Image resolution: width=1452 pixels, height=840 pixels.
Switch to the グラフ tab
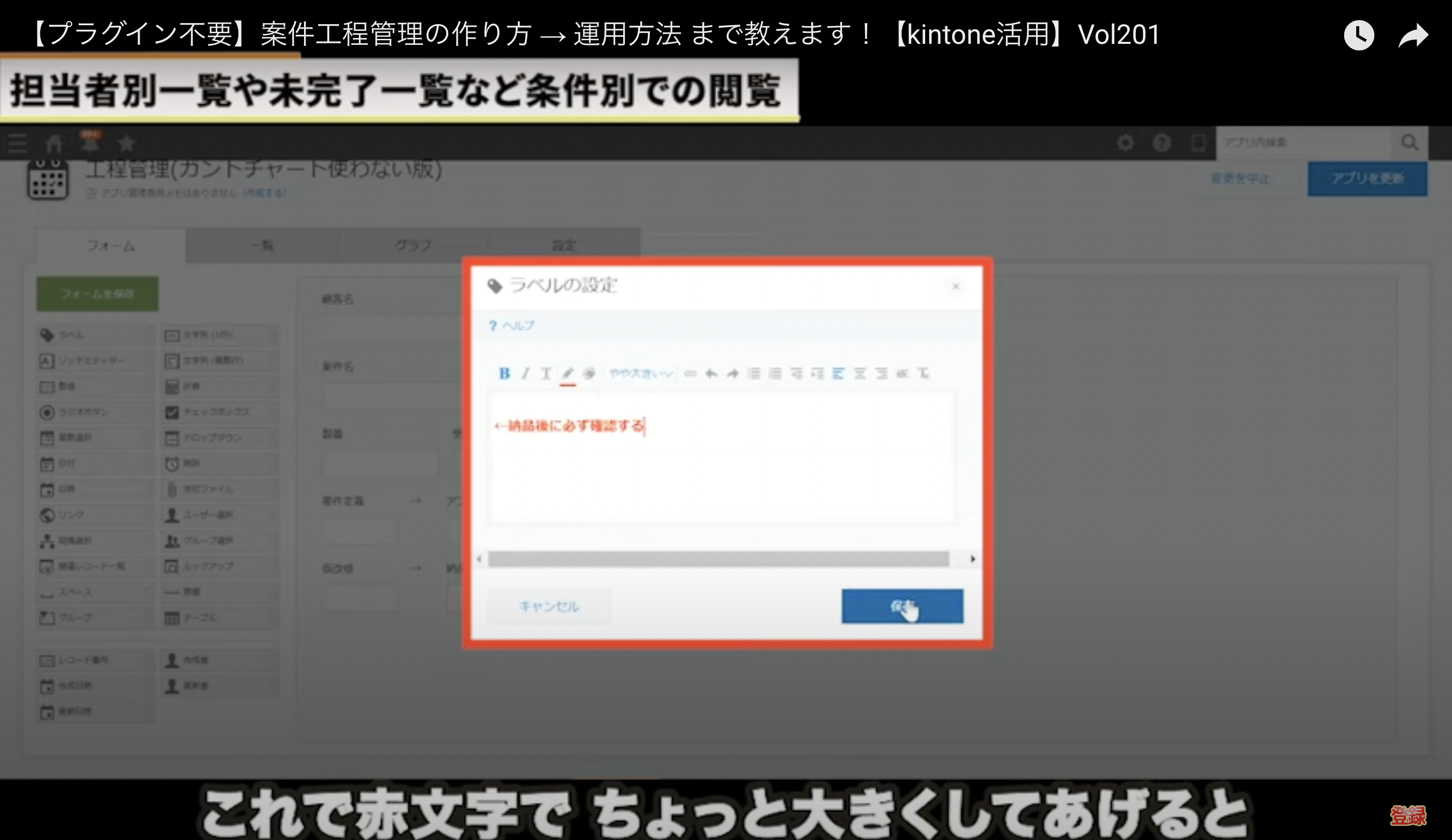[x=412, y=246]
